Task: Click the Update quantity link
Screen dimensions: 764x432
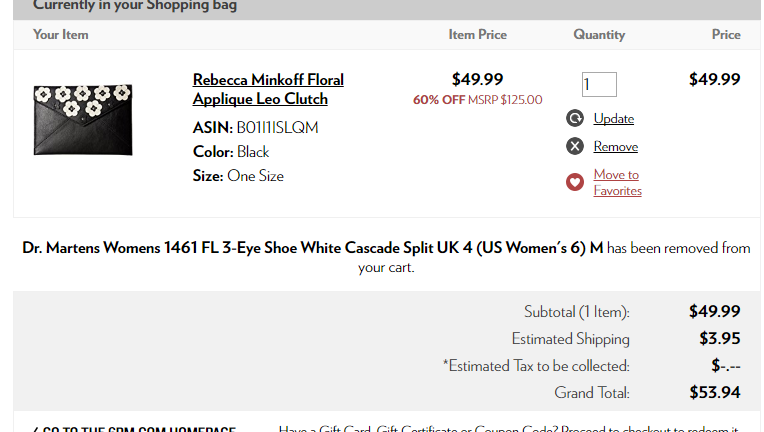Action: point(613,118)
